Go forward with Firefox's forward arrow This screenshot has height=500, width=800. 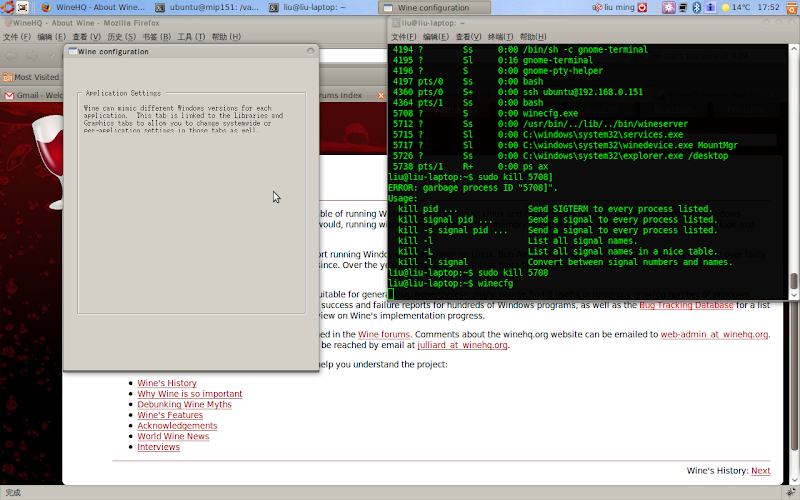(x=32, y=56)
